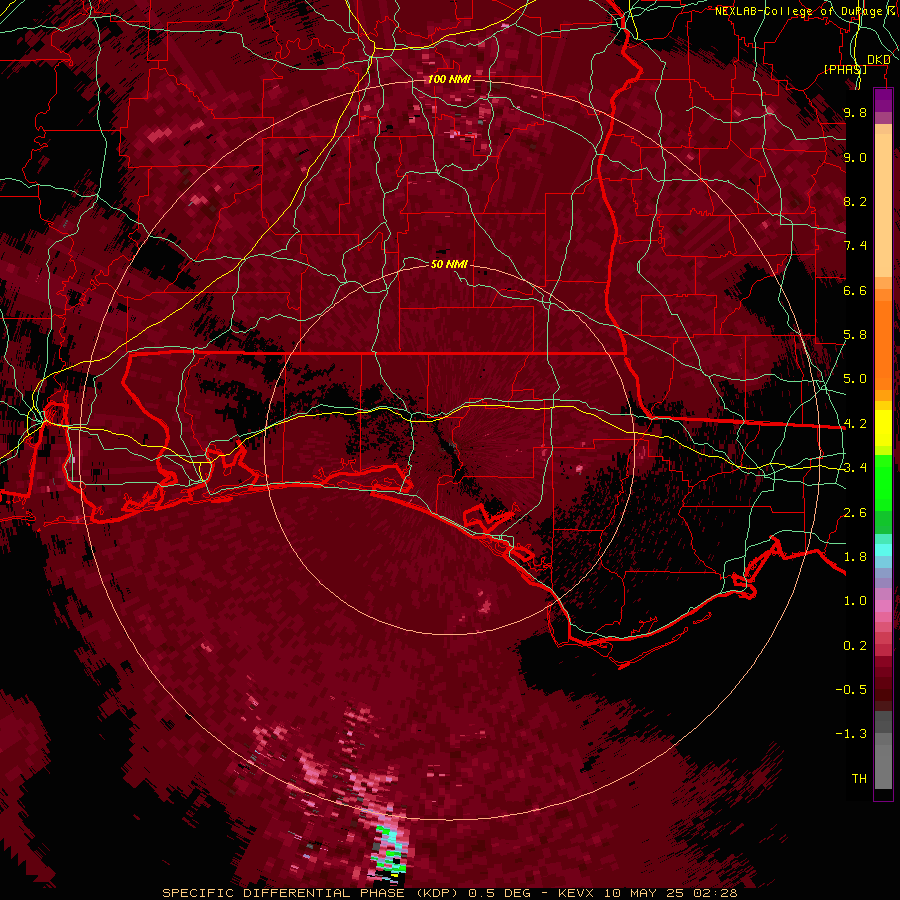900x900 pixels.
Task: Select the 7.4 scale value
Action: [x=855, y=246]
